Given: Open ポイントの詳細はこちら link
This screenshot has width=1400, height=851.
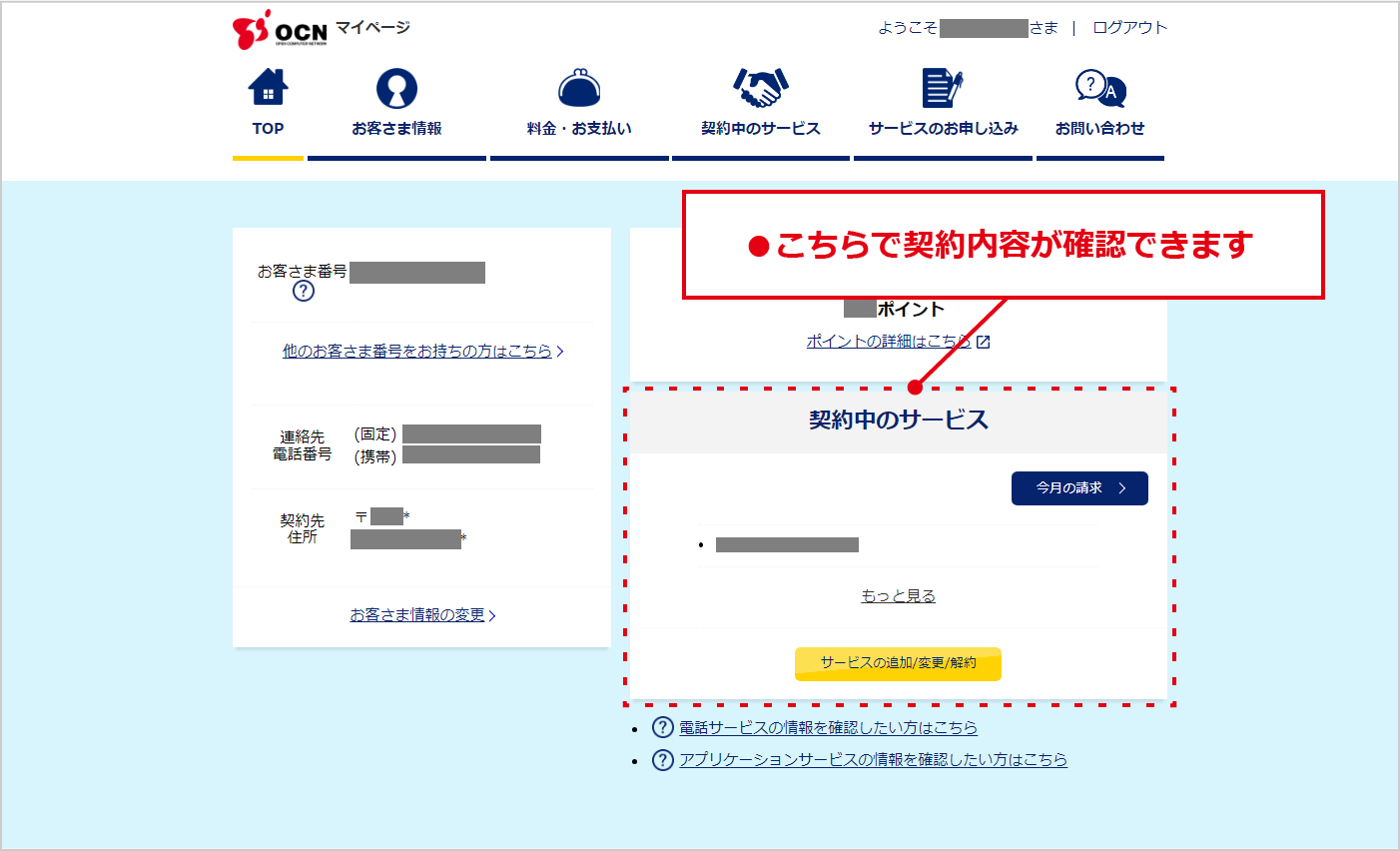Looking at the screenshot, I should [x=889, y=341].
